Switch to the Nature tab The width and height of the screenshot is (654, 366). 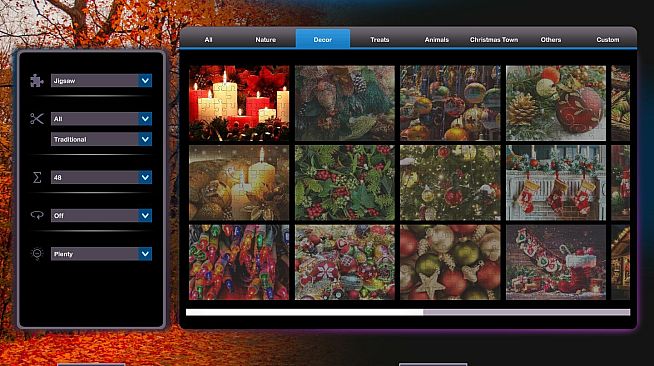(x=265, y=40)
